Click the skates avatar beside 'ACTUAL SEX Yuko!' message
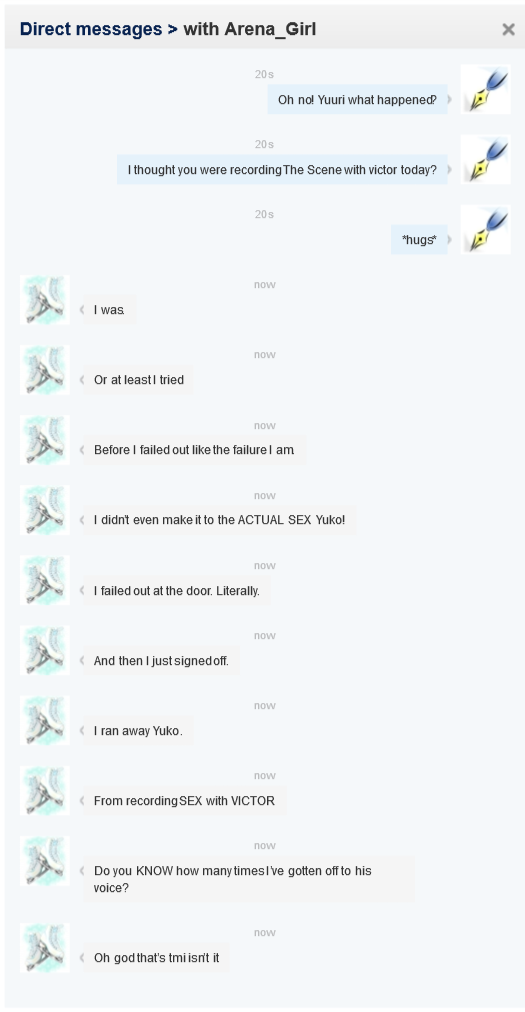Image resolution: width=525 pixels, height=1012 pixels. (45, 510)
